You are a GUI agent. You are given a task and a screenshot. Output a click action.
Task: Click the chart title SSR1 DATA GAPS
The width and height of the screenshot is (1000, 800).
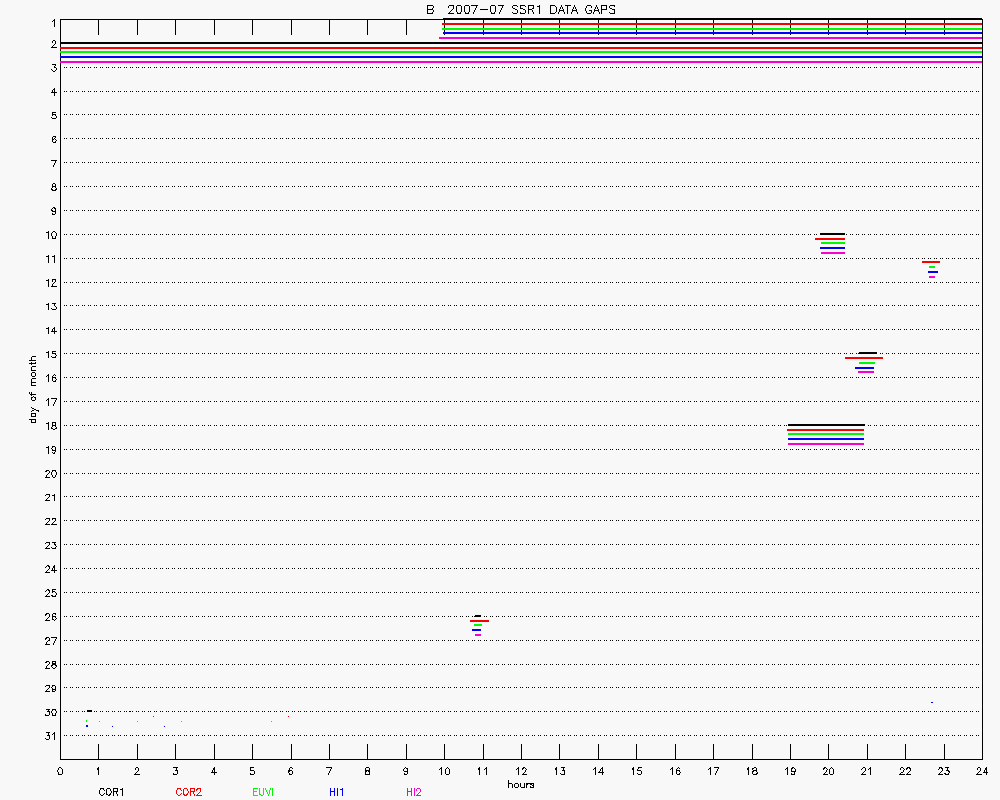tap(520, 9)
